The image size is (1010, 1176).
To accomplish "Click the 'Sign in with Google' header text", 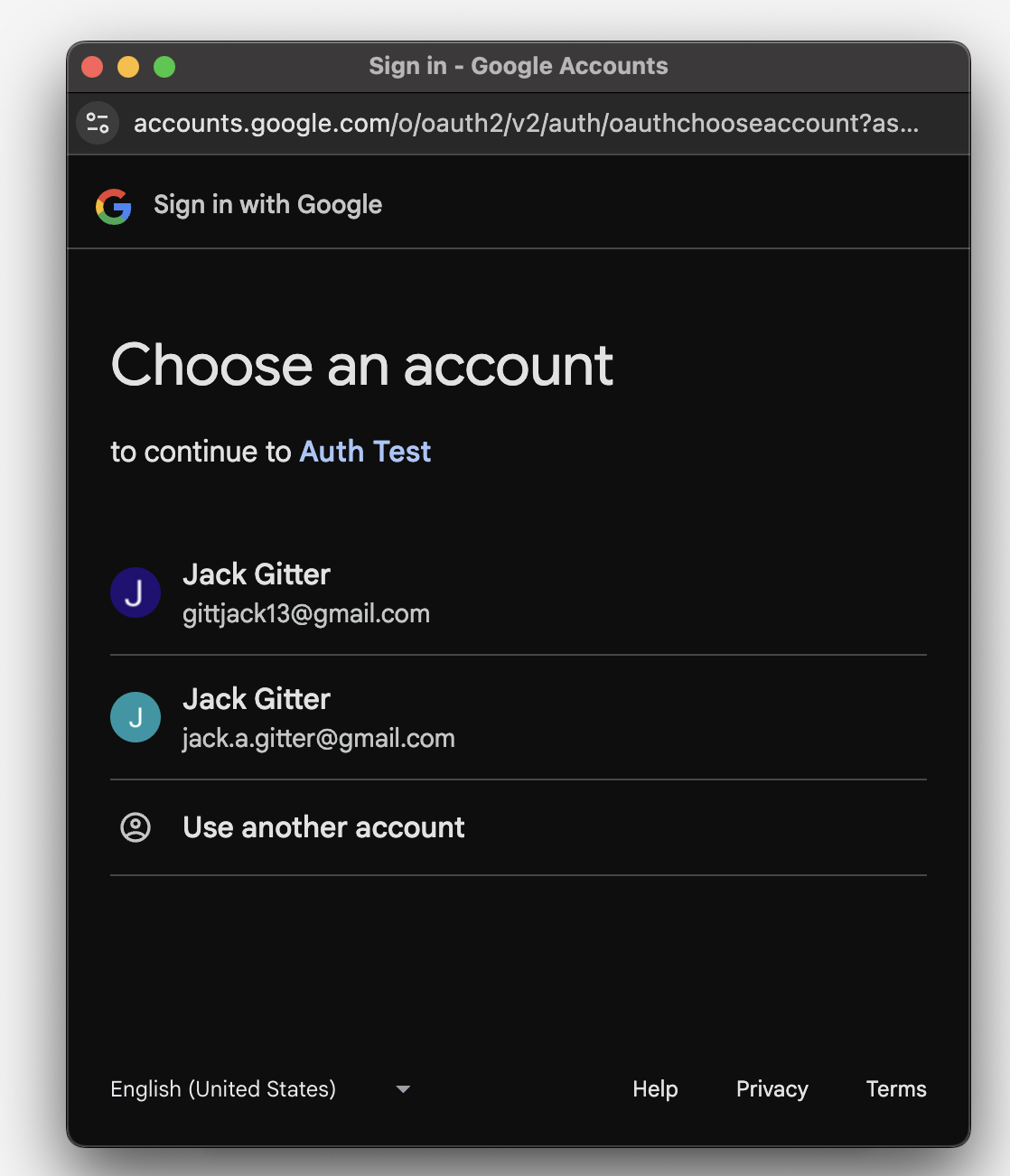I will tap(267, 205).
